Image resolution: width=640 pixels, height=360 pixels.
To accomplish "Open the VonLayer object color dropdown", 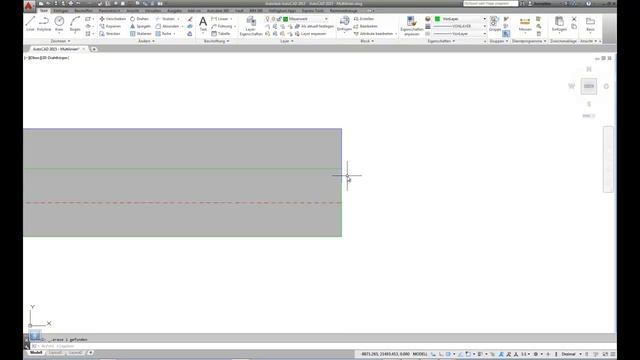I will point(484,19).
